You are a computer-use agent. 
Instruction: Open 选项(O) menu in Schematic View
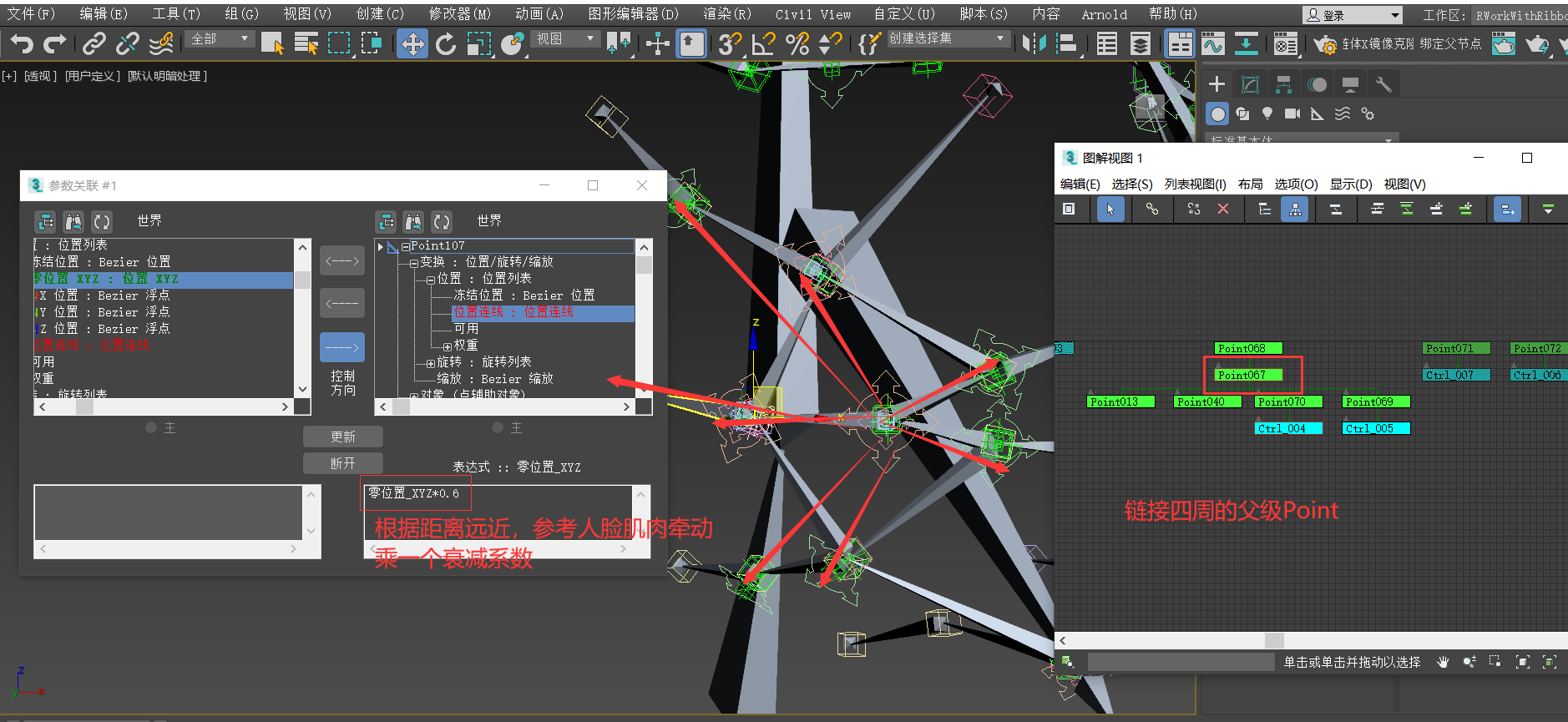[1296, 184]
